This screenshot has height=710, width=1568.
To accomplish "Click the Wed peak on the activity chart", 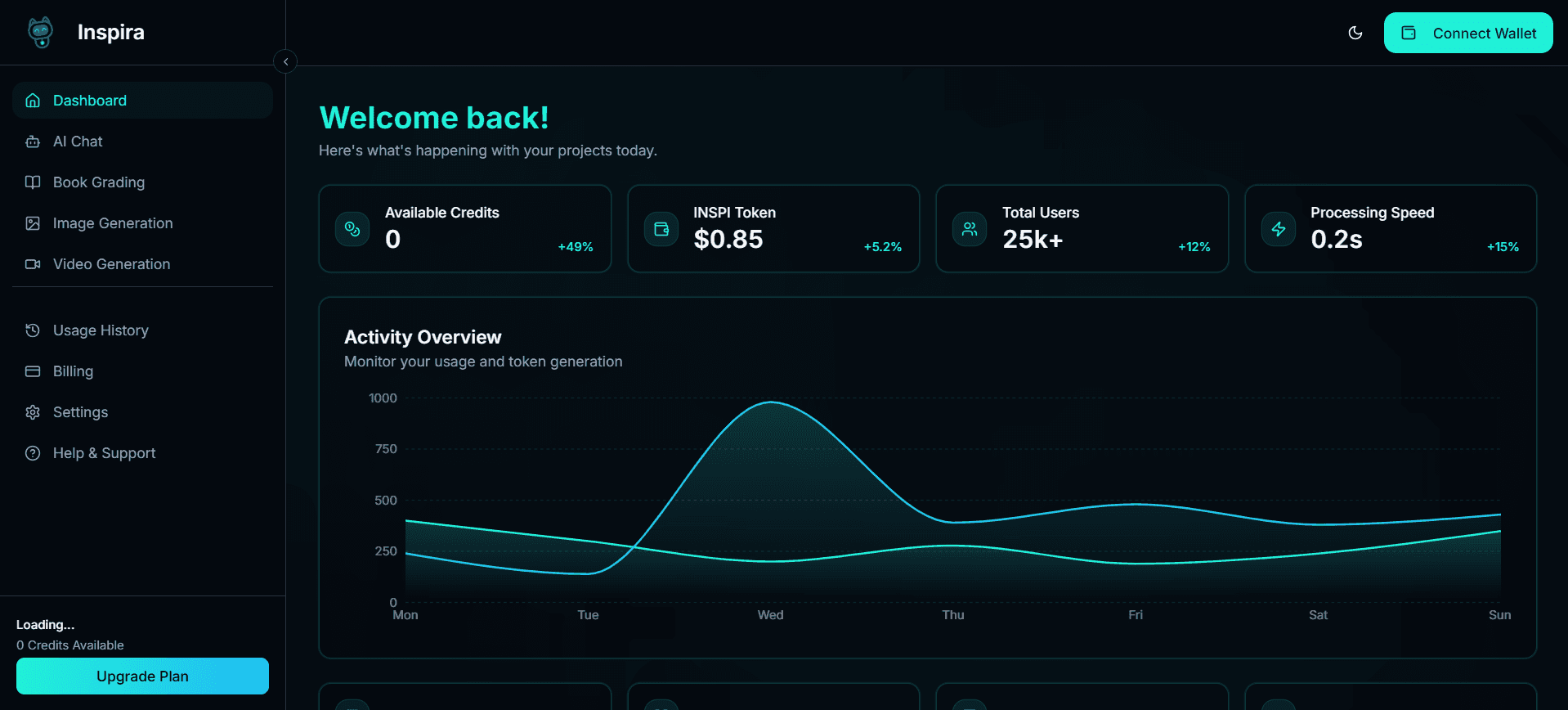I will pyautogui.click(x=770, y=402).
